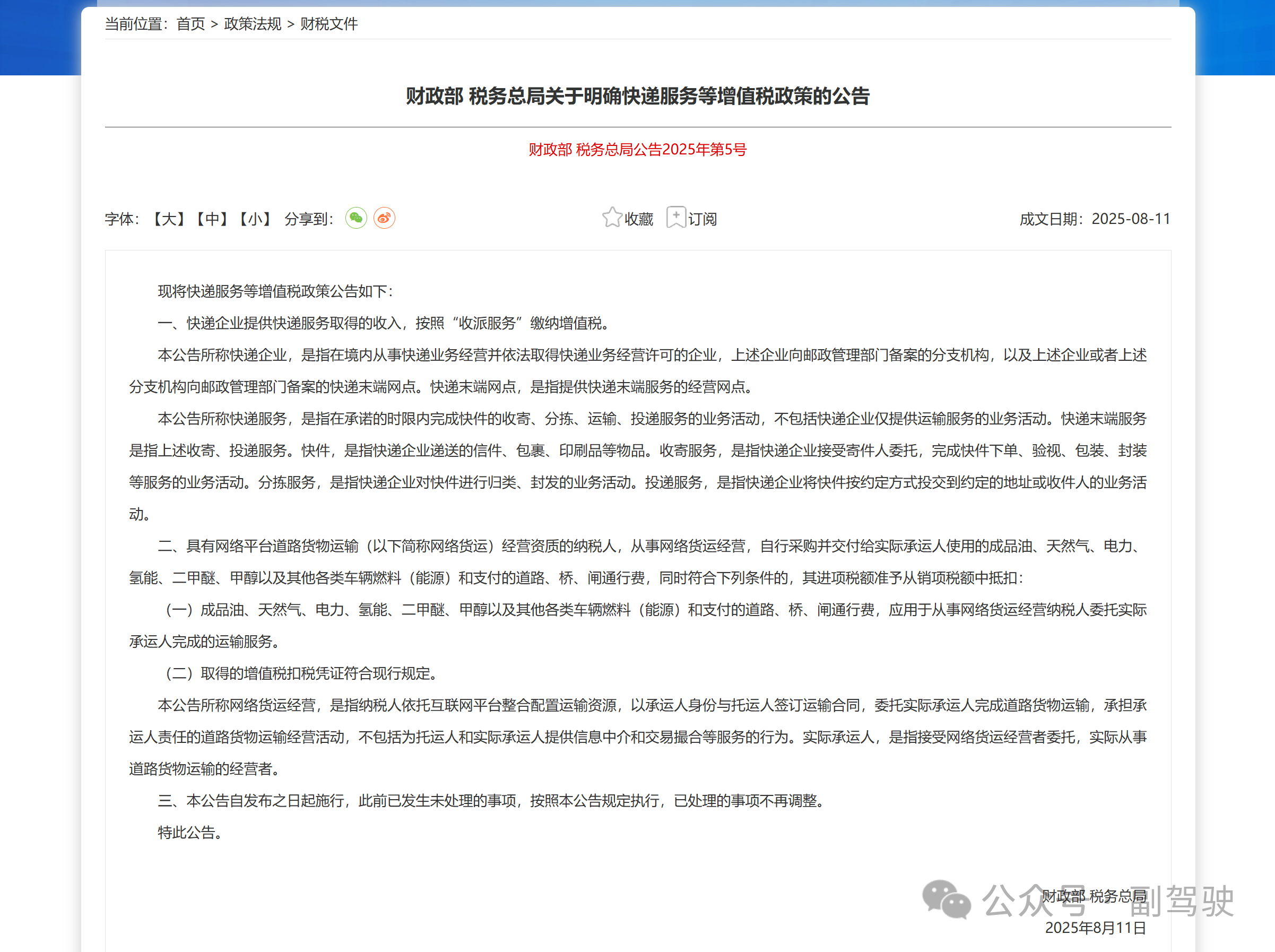Screen dimensions: 1275x952
Task: Click the 收藏 label
Action: [639, 219]
